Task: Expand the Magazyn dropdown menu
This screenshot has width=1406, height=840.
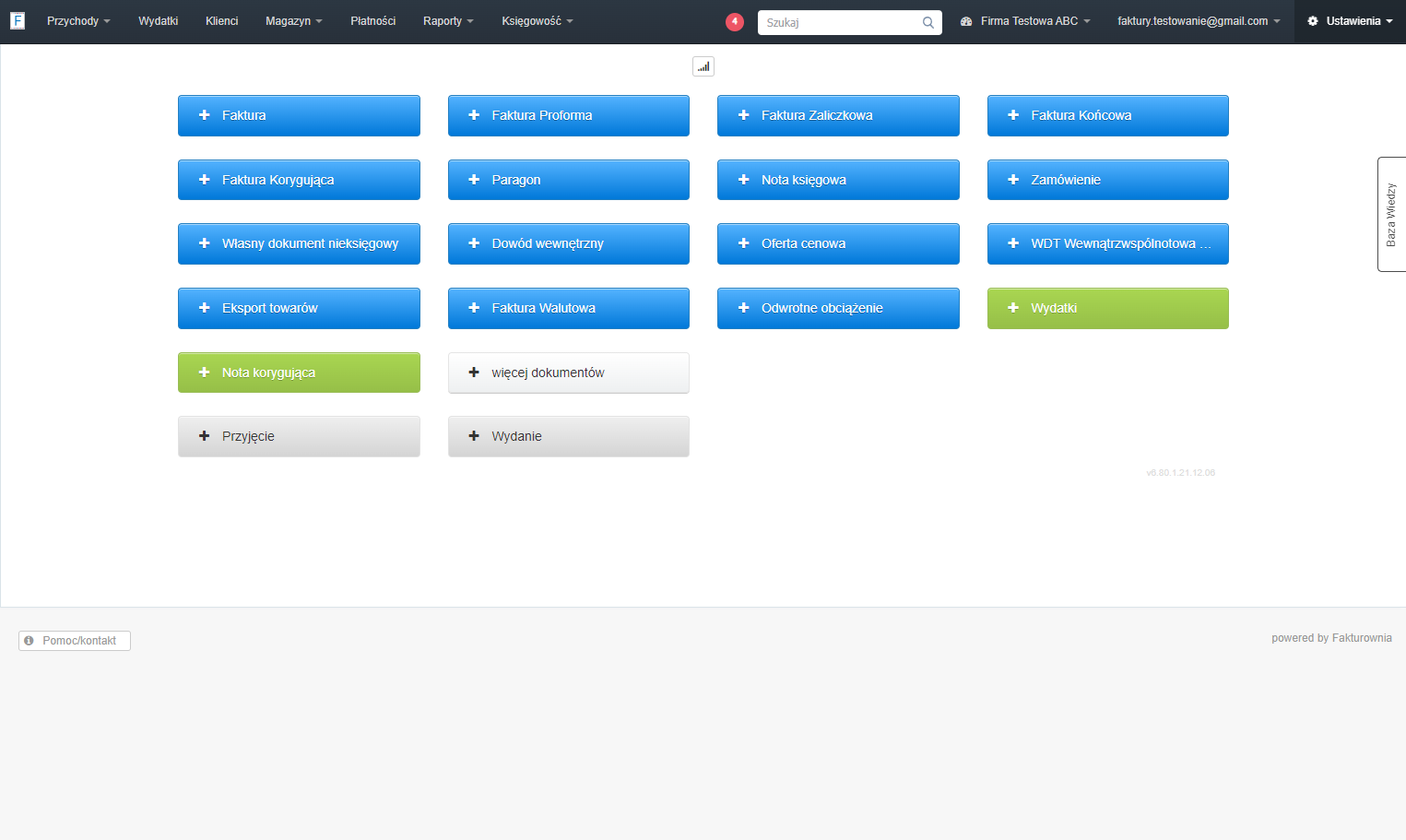Action: pyautogui.click(x=294, y=21)
